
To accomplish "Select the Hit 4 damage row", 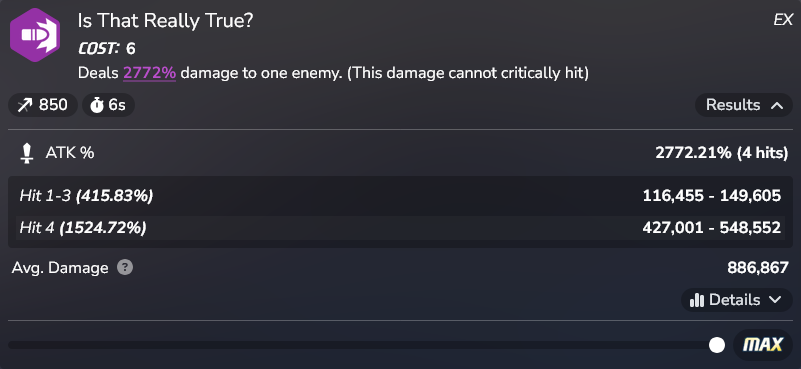I will [x=400, y=228].
